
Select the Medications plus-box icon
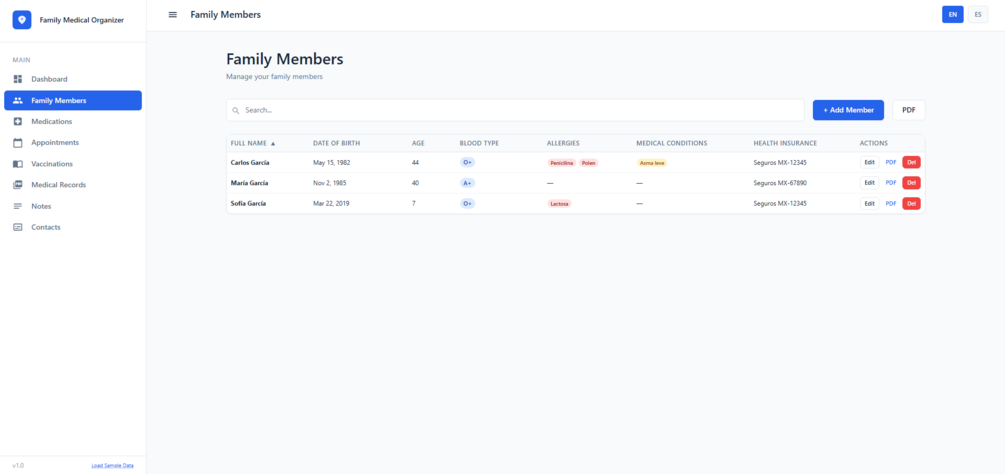(18, 121)
